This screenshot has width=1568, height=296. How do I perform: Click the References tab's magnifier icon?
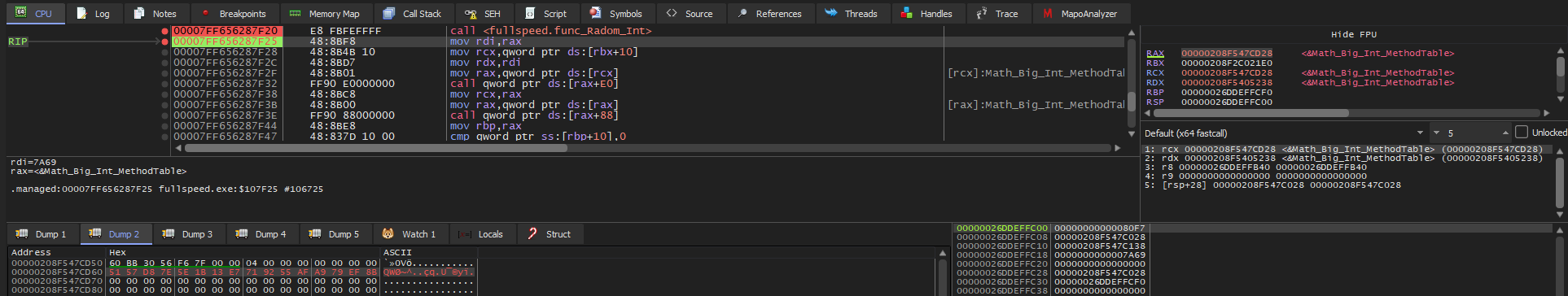742,14
